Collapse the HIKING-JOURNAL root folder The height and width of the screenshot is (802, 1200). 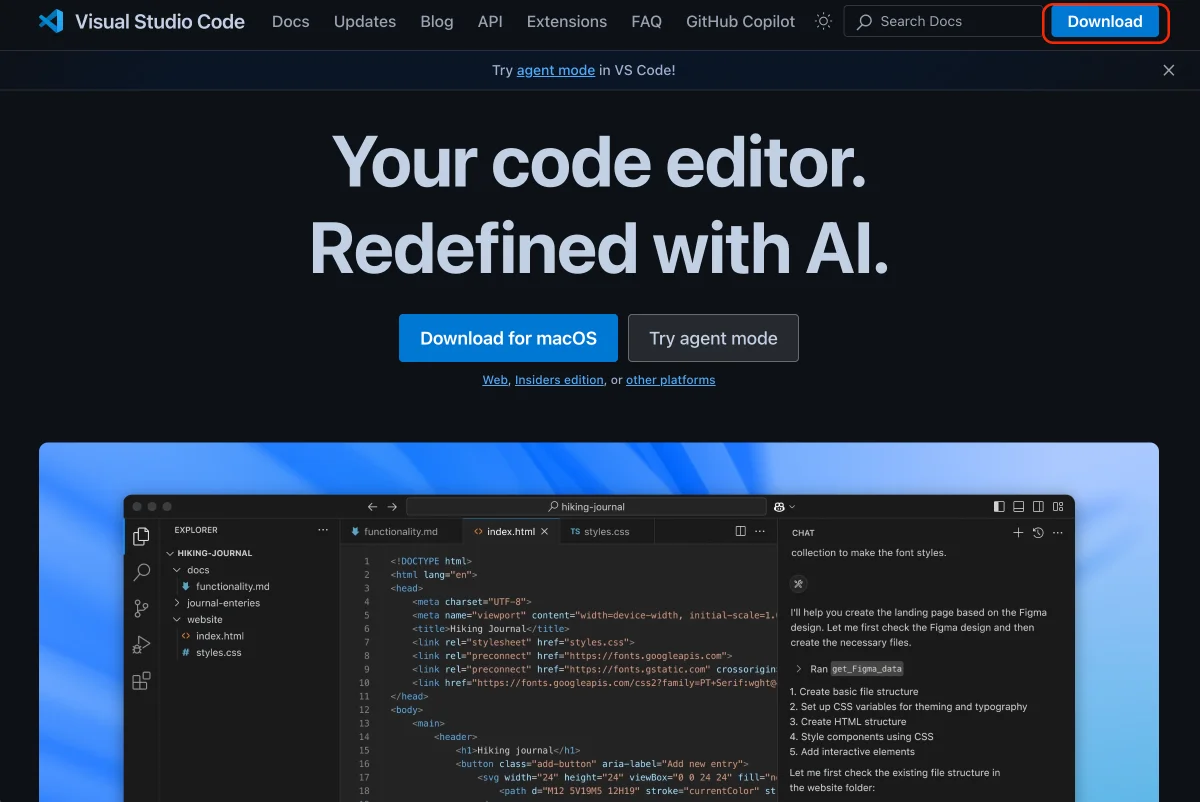point(170,553)
